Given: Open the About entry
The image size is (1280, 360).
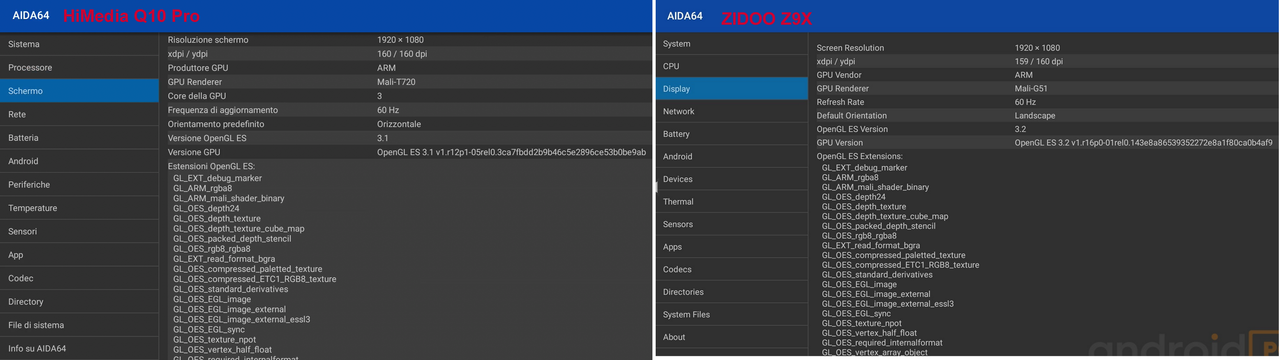Looking at the screenshot, I should point(732,337).
